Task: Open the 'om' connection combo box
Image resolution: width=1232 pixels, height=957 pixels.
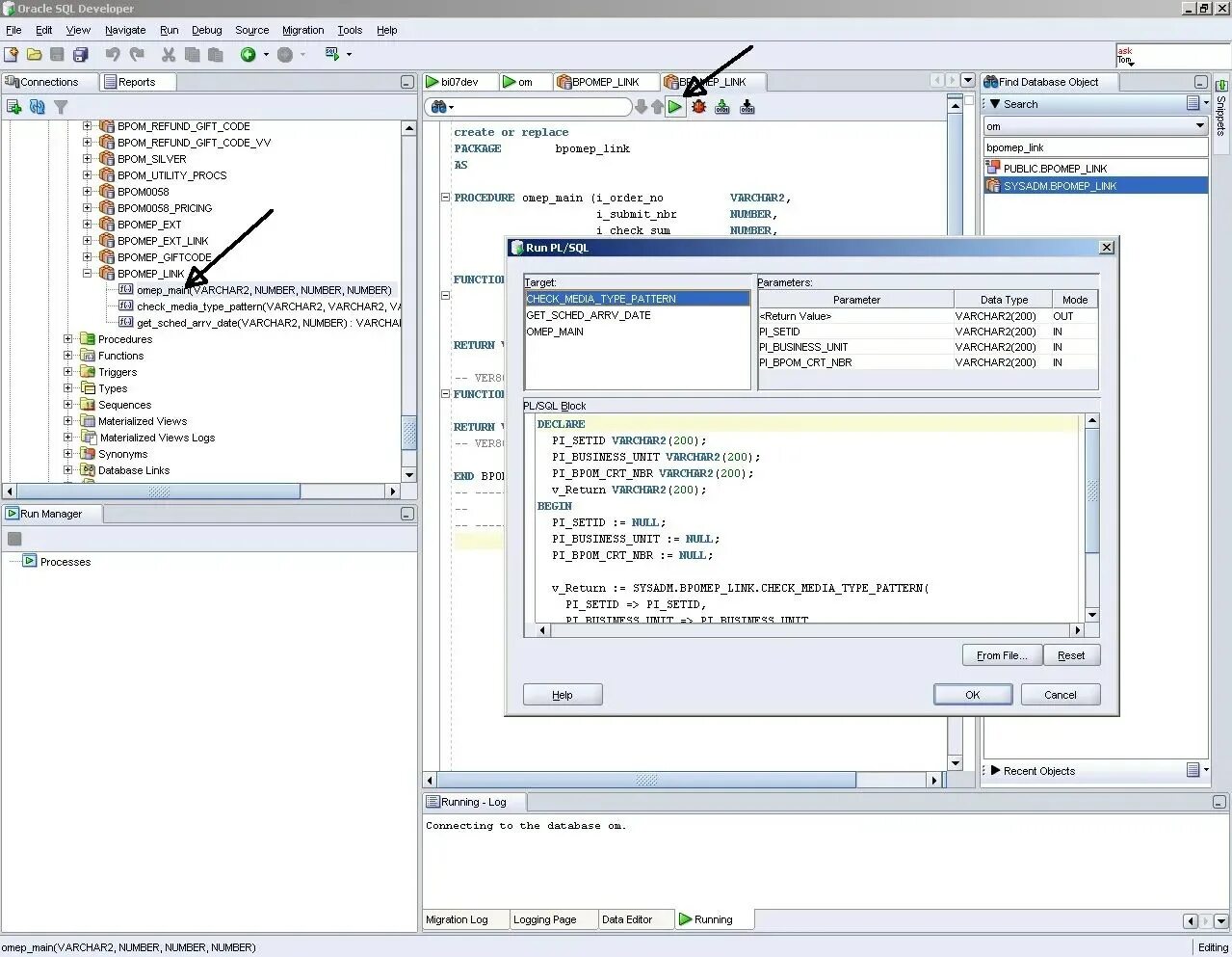Action: click(1095, 126)
